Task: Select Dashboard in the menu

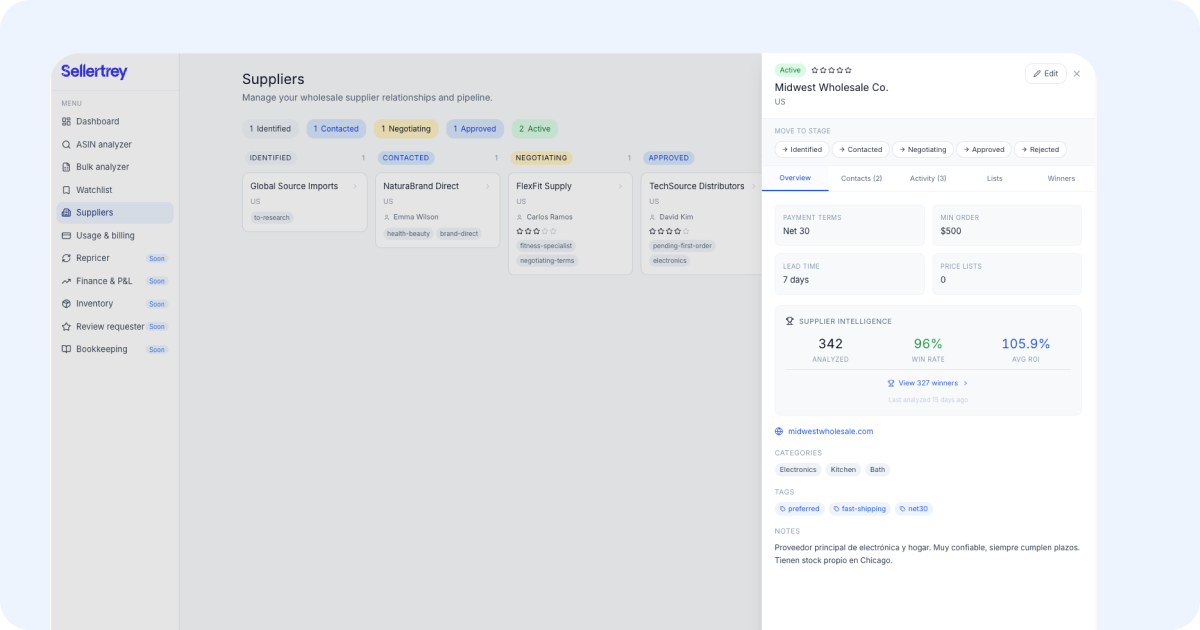Action: pos(115,121)
